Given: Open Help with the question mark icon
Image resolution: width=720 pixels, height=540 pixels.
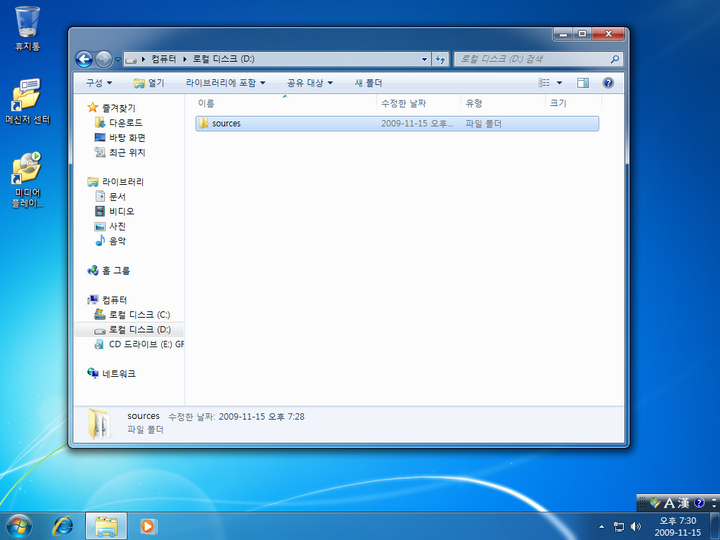Looking at the screenshot, I should [608, 83].
